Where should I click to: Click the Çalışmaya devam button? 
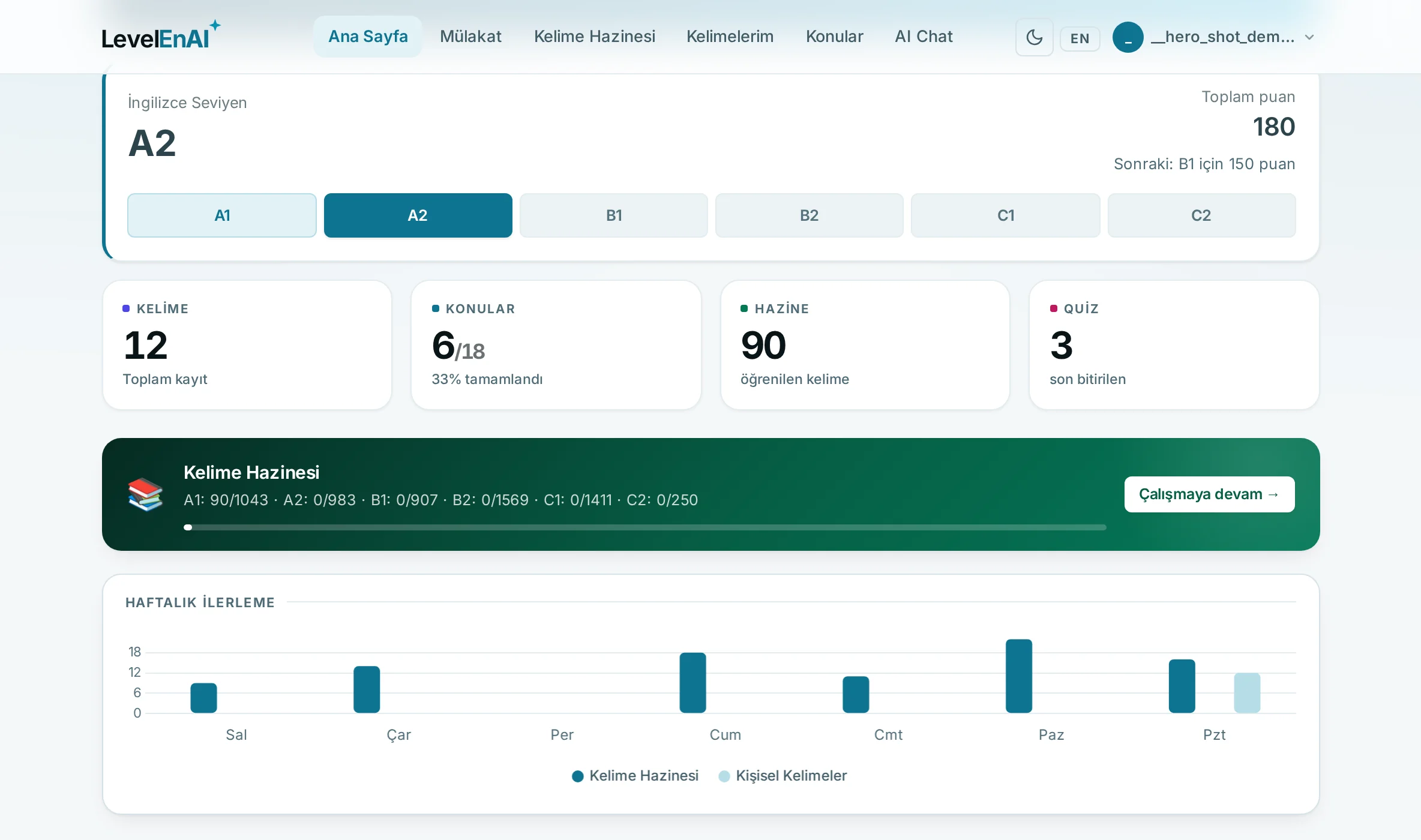tap(1209, 494)
